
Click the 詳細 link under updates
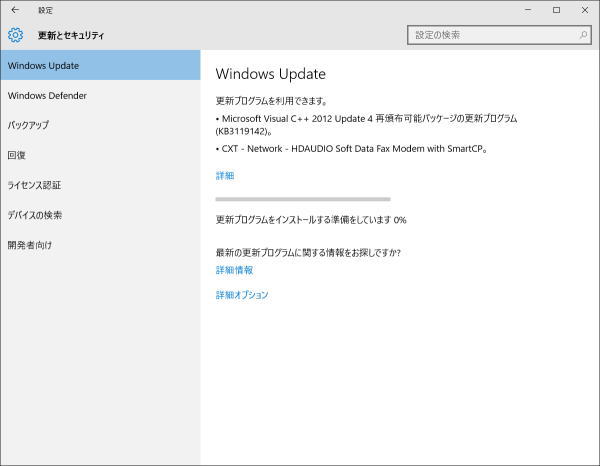(225, 176)
